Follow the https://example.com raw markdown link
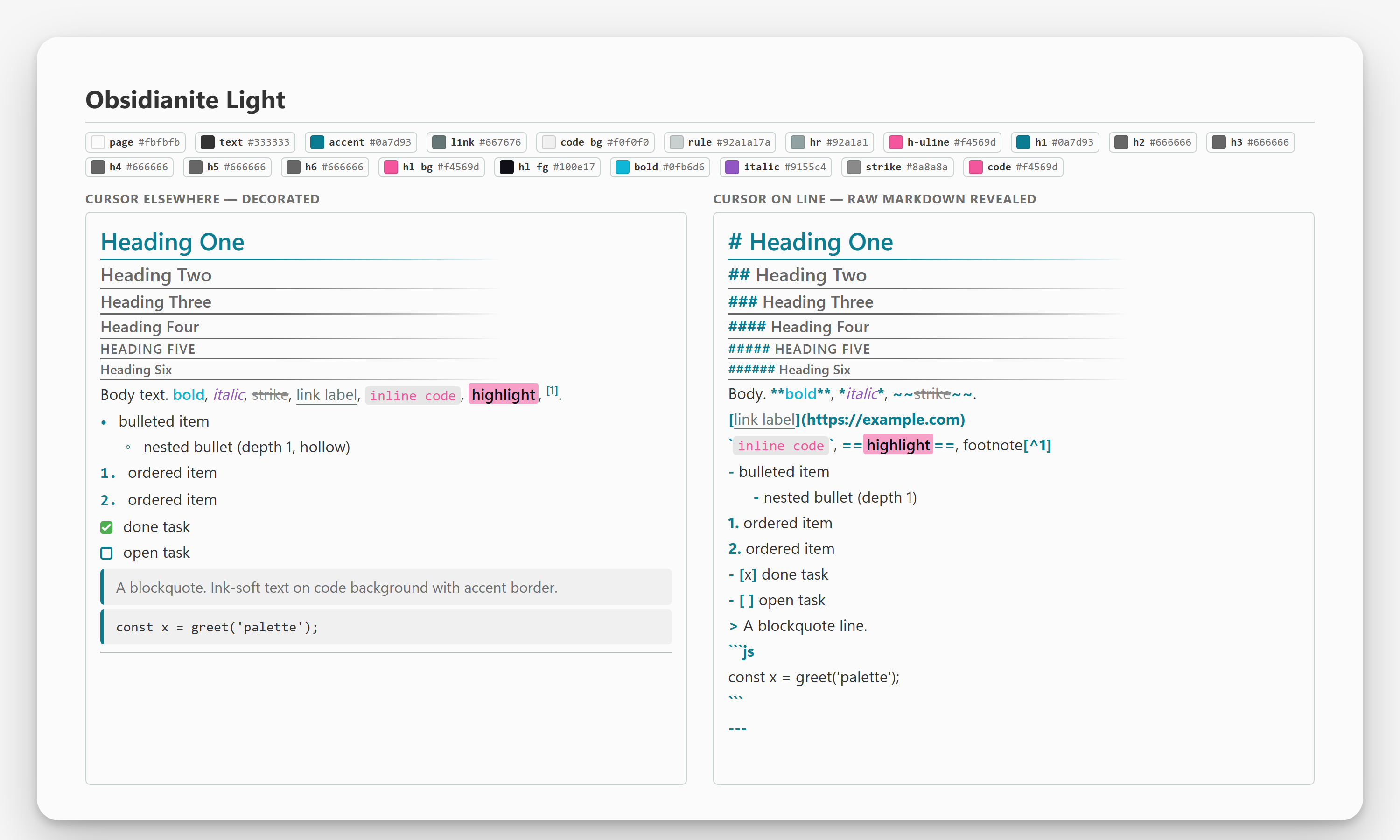The image size is (1400, 840). 883,420
